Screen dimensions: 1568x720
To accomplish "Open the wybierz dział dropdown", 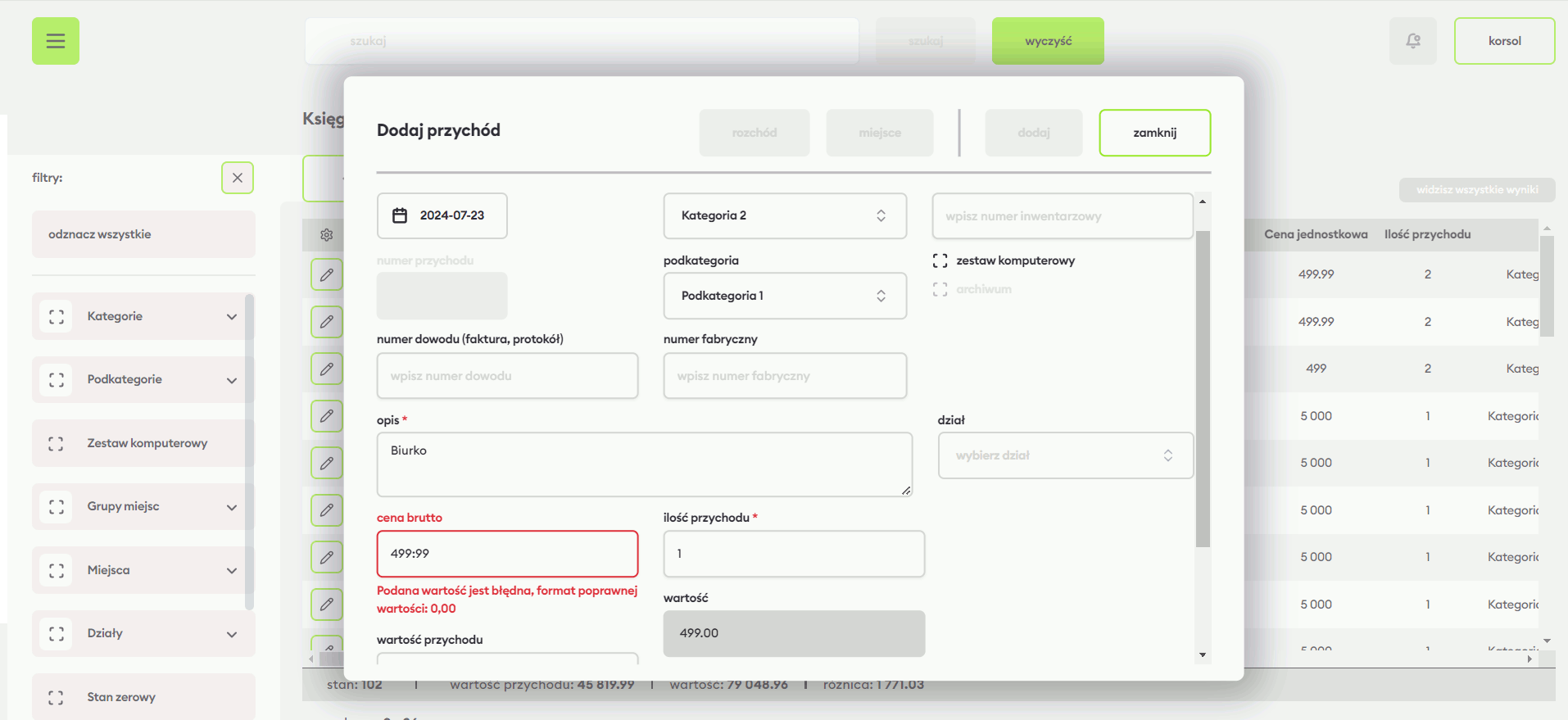I will [1064, 455].
